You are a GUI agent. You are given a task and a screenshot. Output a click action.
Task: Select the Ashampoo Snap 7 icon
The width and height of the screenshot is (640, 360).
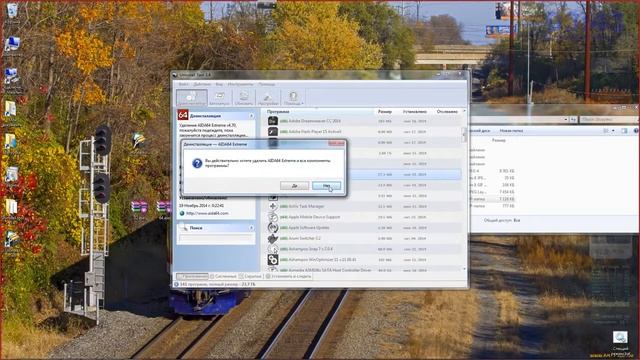273,249
